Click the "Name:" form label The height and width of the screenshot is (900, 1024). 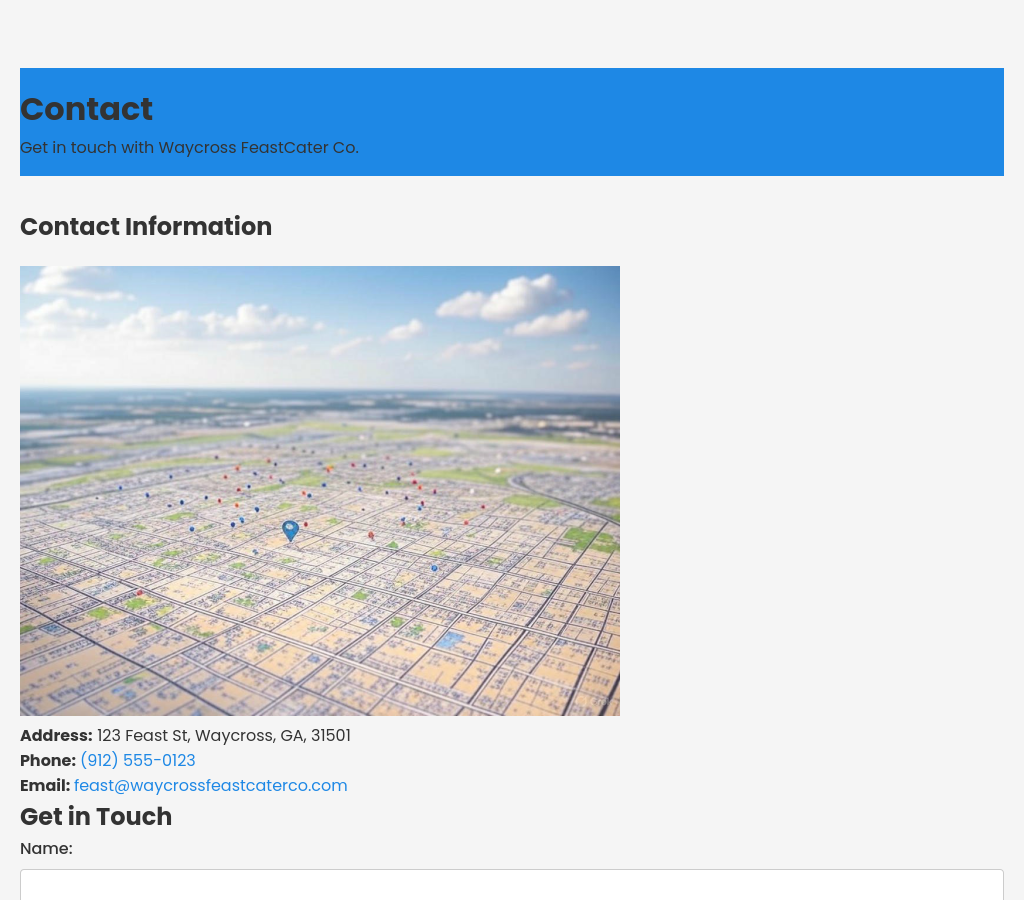point(46,849)
